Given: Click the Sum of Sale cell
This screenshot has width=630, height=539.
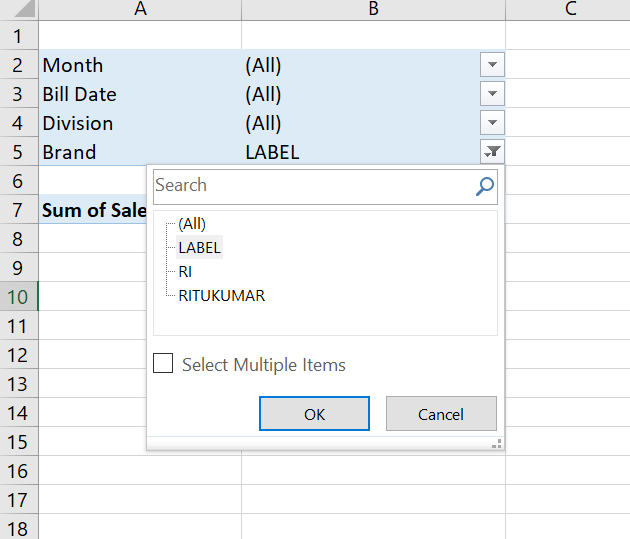Looking at the screenshot, I should coord(93,210).
